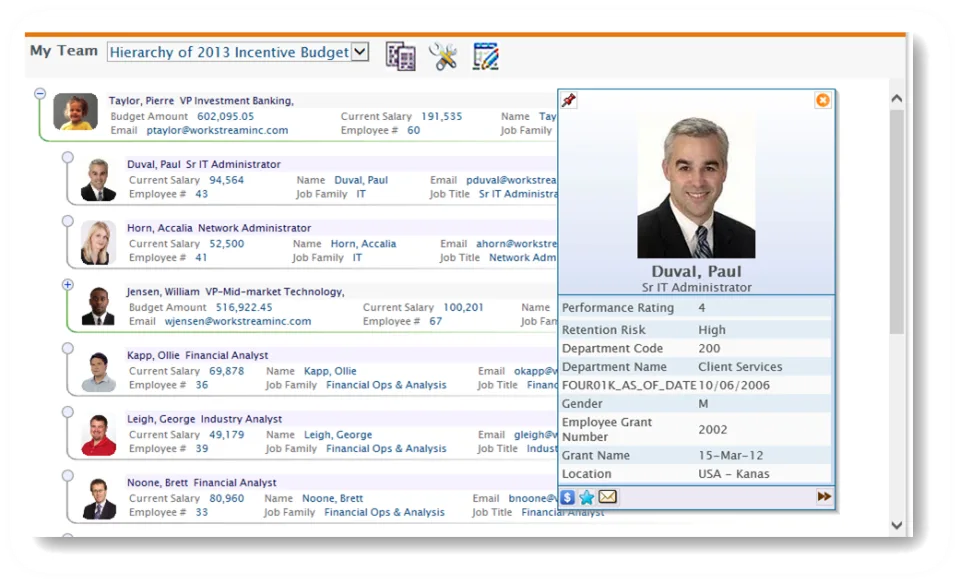Image resolution: width=960 pixels, height=584 pixels.
Task: Close the Duval, Paul detail popup
Action: coord(823,100)
